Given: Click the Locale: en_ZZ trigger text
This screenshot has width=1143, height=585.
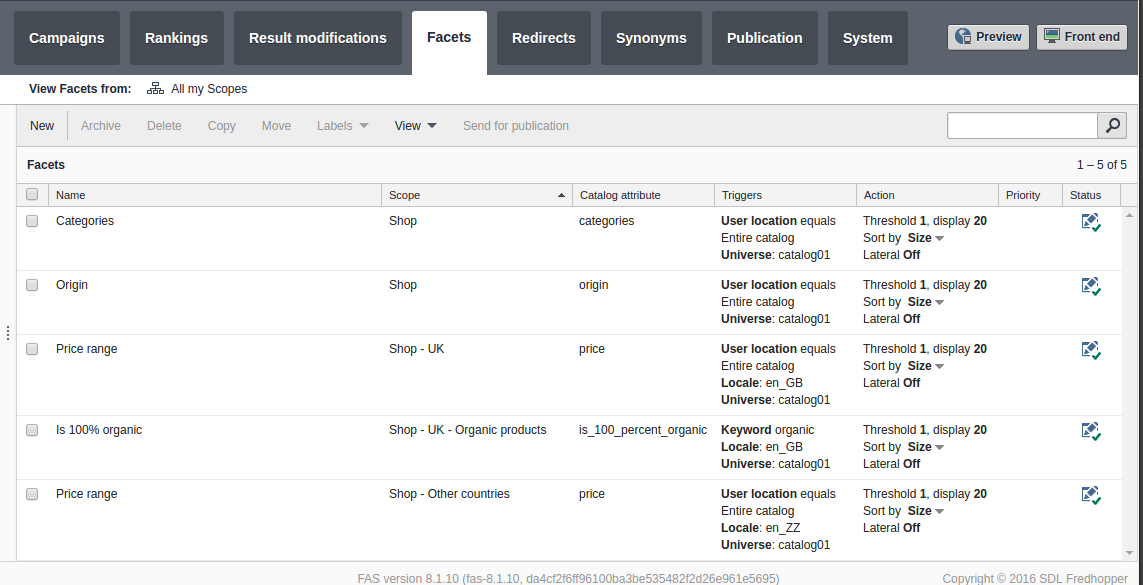Looking at the screenshot, I should (760, 527).
